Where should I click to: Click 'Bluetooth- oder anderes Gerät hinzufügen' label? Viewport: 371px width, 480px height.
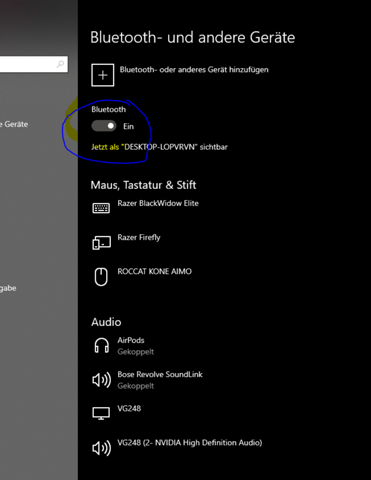point(194,70)
